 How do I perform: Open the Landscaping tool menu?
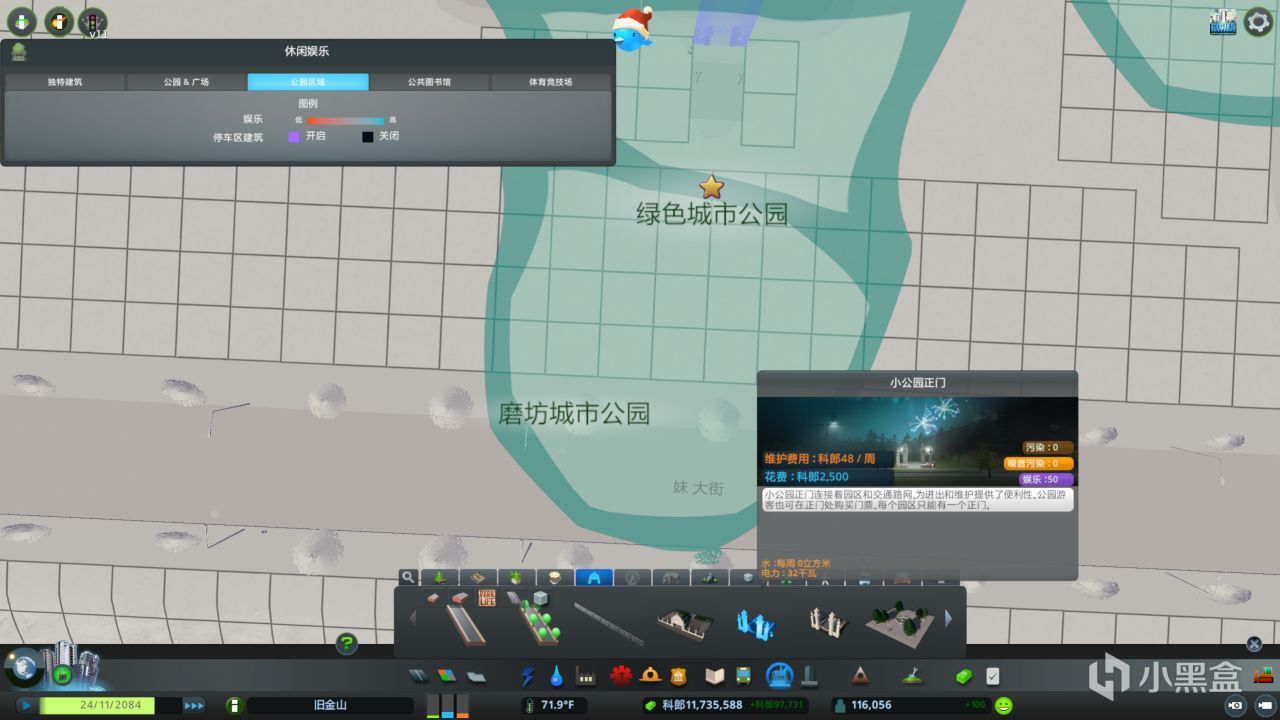click(911, 677)
